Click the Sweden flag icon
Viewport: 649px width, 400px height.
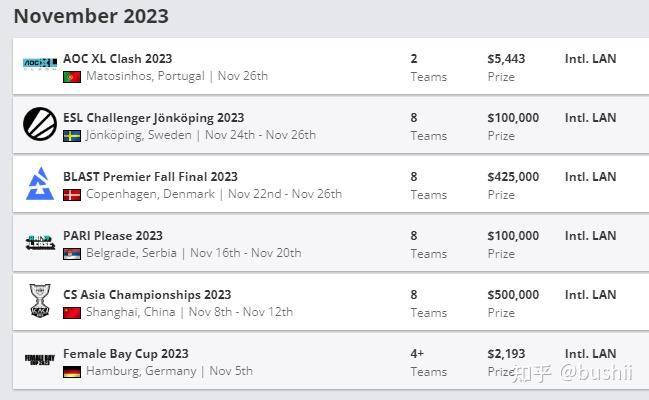tap(72, 136)
